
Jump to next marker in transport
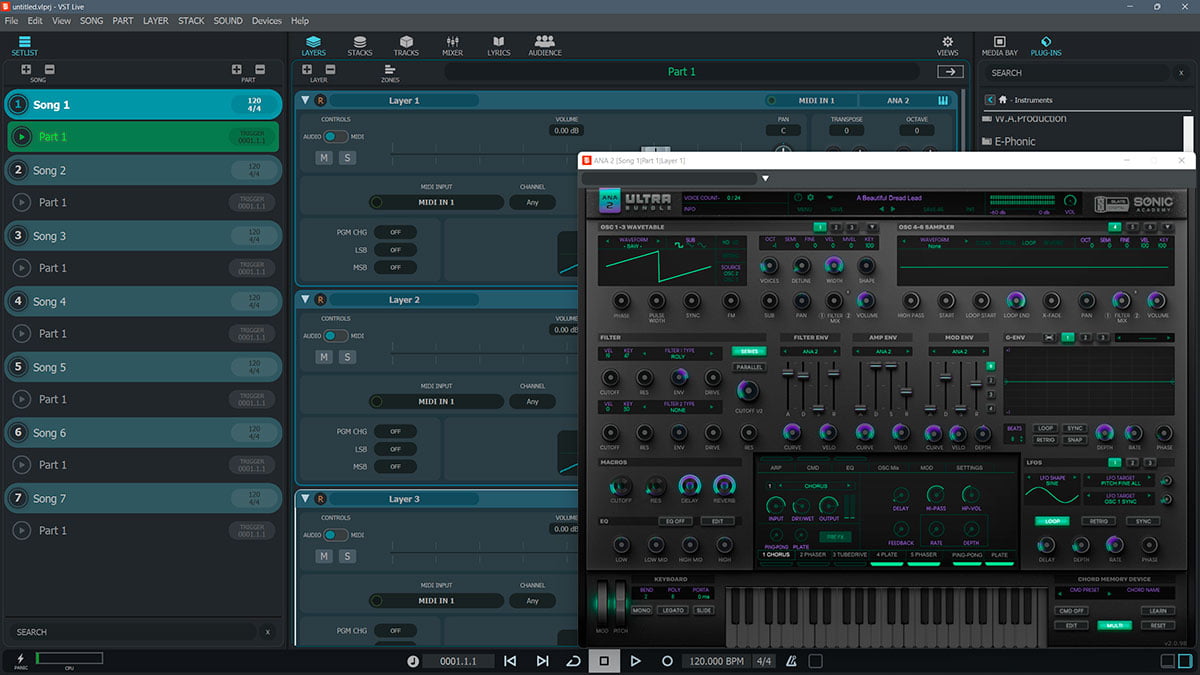[542, 661]
